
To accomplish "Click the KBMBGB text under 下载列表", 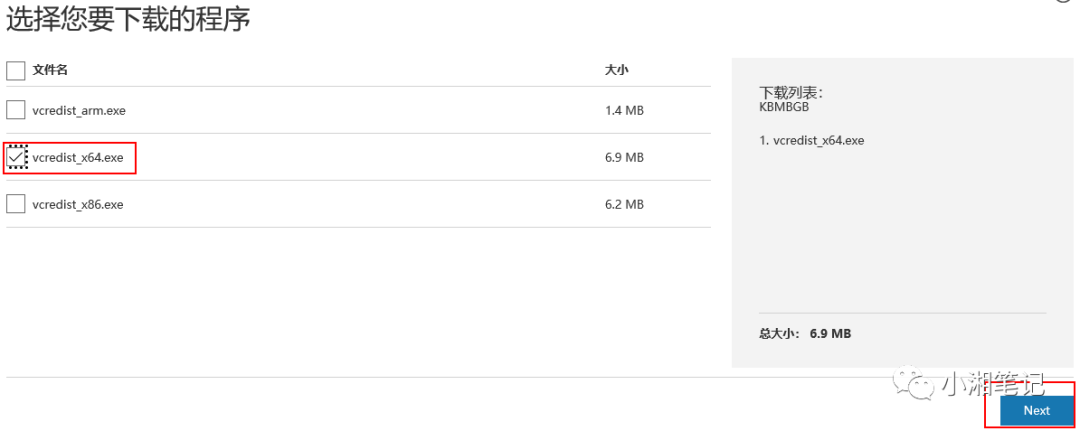I will click(784, 107).
